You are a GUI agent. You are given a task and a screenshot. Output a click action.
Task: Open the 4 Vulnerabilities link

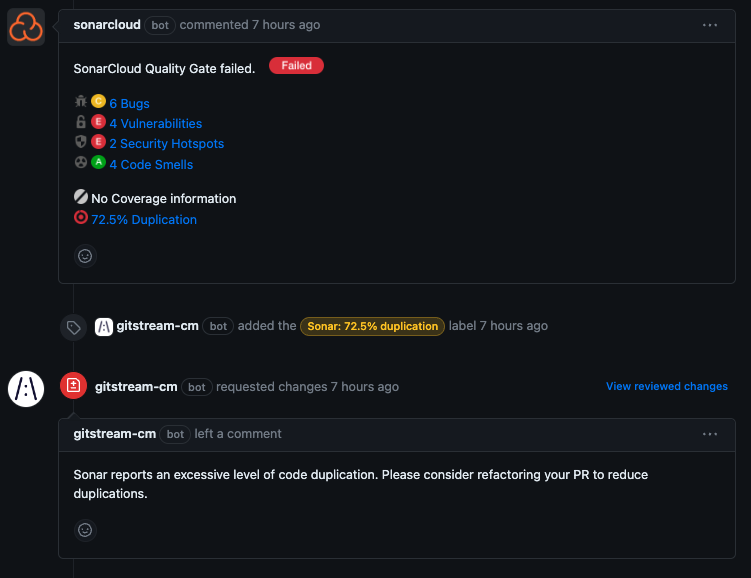156,124
